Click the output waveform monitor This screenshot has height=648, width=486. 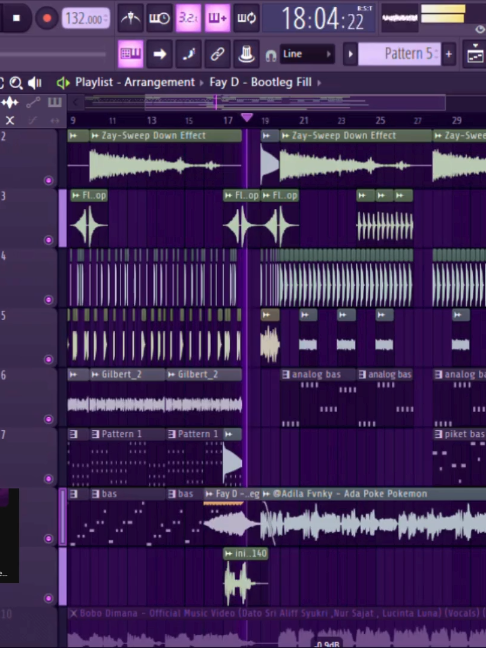[399, 18]
